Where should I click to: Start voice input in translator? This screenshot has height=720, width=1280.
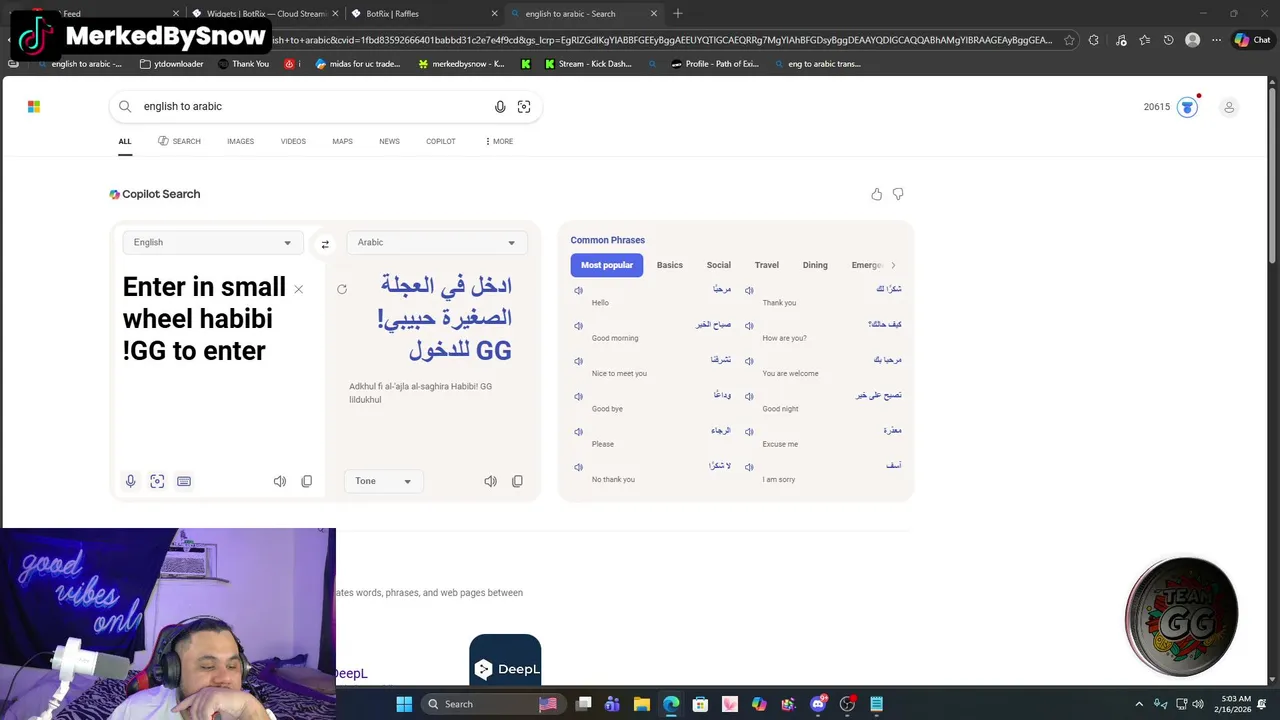coord(130,481)
